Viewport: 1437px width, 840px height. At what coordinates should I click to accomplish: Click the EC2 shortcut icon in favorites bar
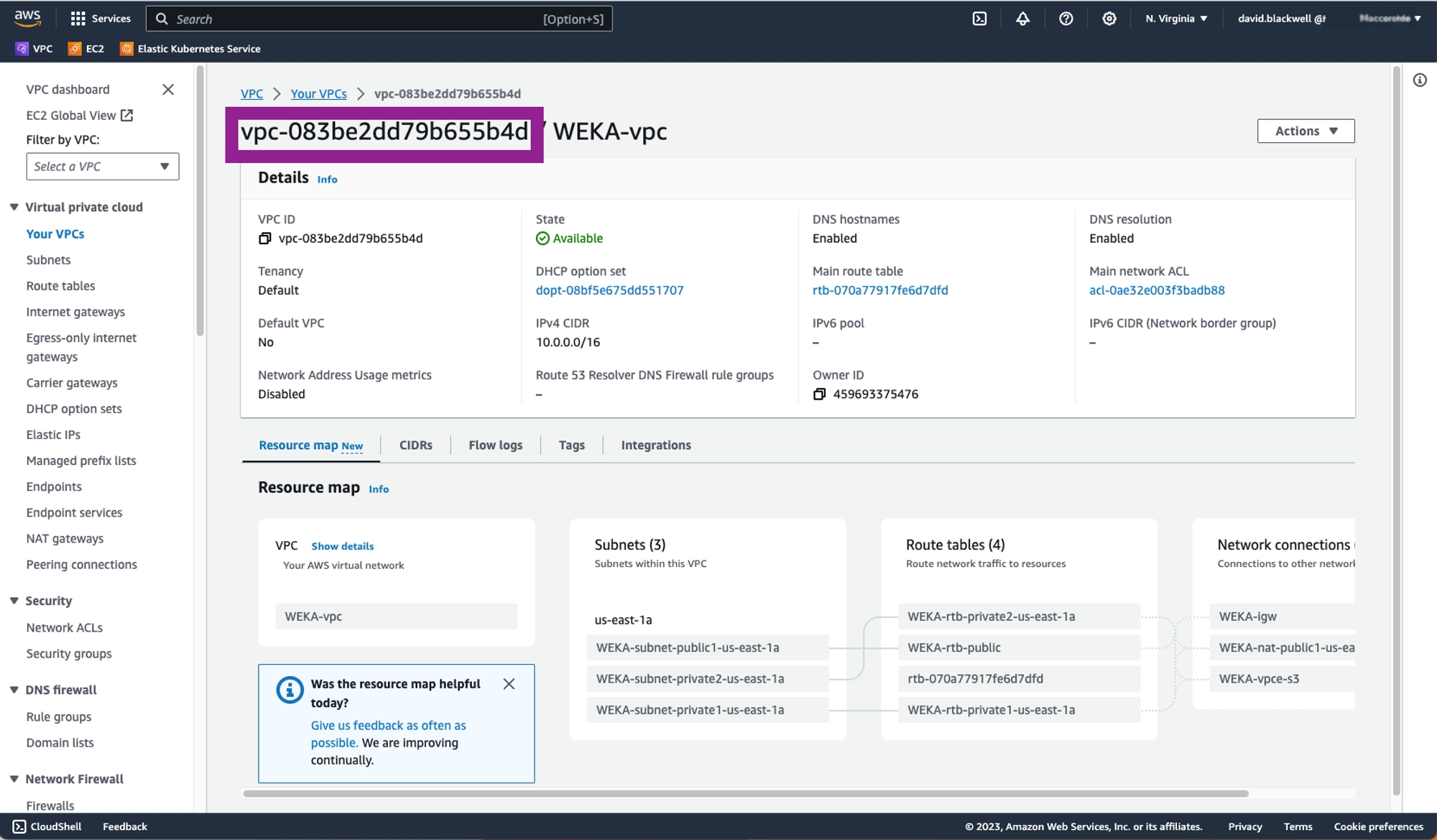[x=75, y=49]
